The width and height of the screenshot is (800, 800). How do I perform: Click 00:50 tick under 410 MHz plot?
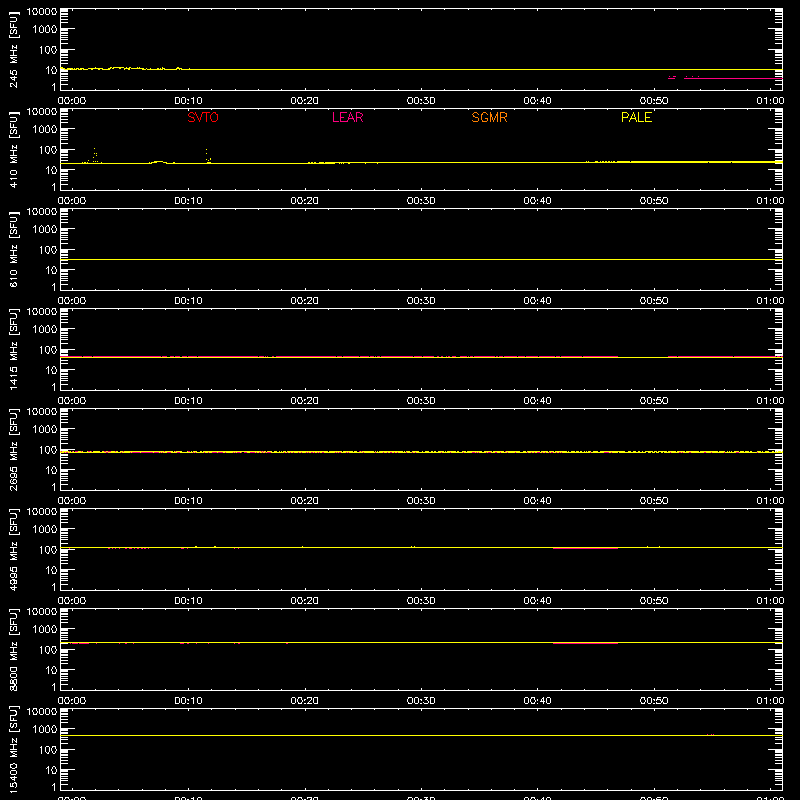point(654,201)
